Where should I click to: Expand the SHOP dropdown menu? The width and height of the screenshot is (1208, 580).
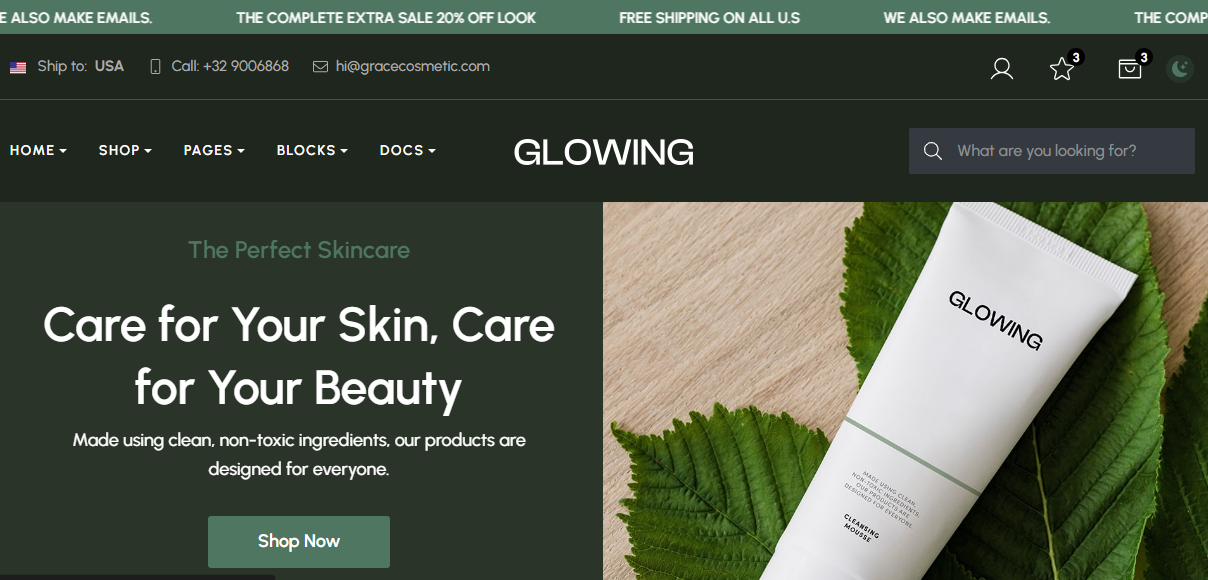[x=125, y=150]
